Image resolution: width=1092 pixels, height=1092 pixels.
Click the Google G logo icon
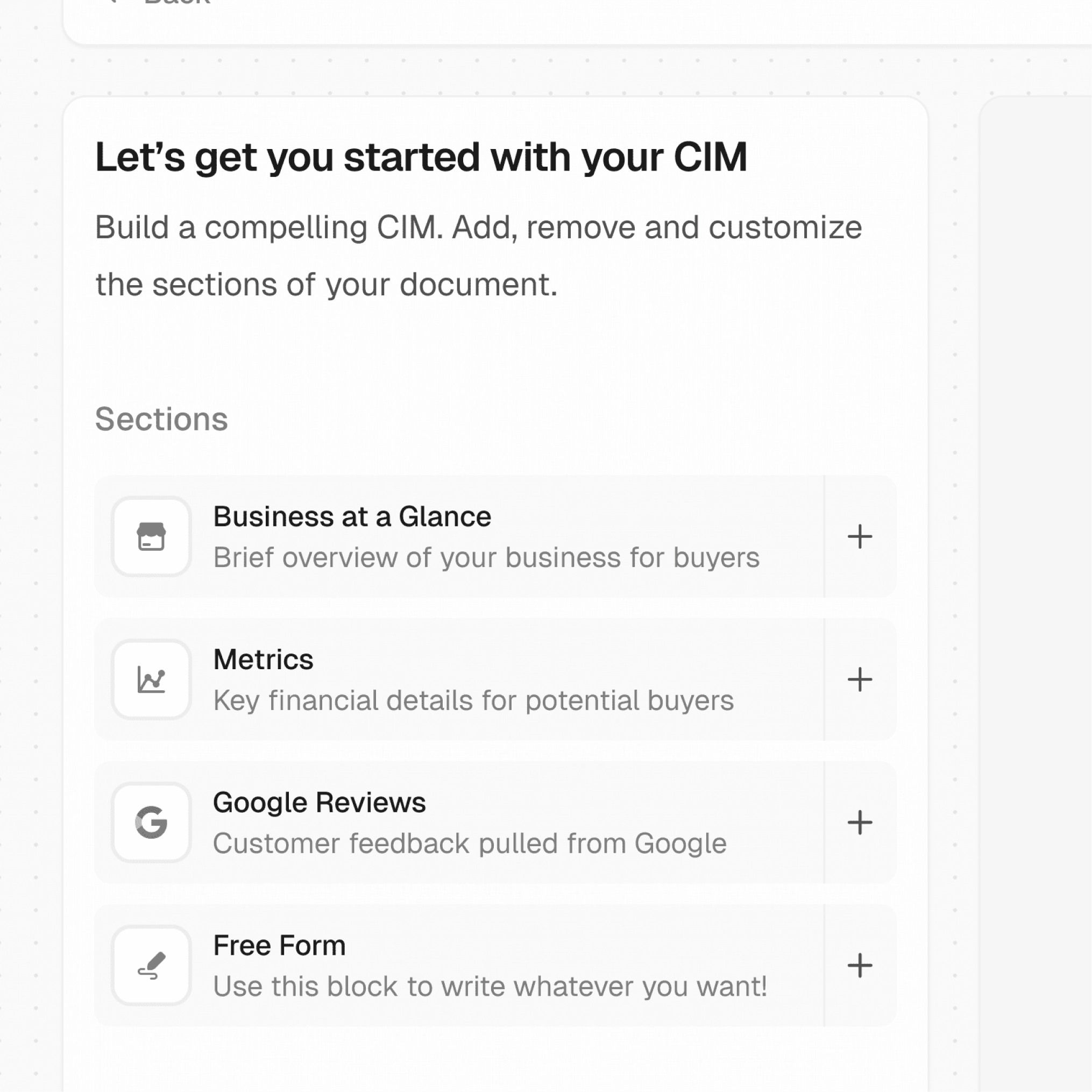point(151,822)
